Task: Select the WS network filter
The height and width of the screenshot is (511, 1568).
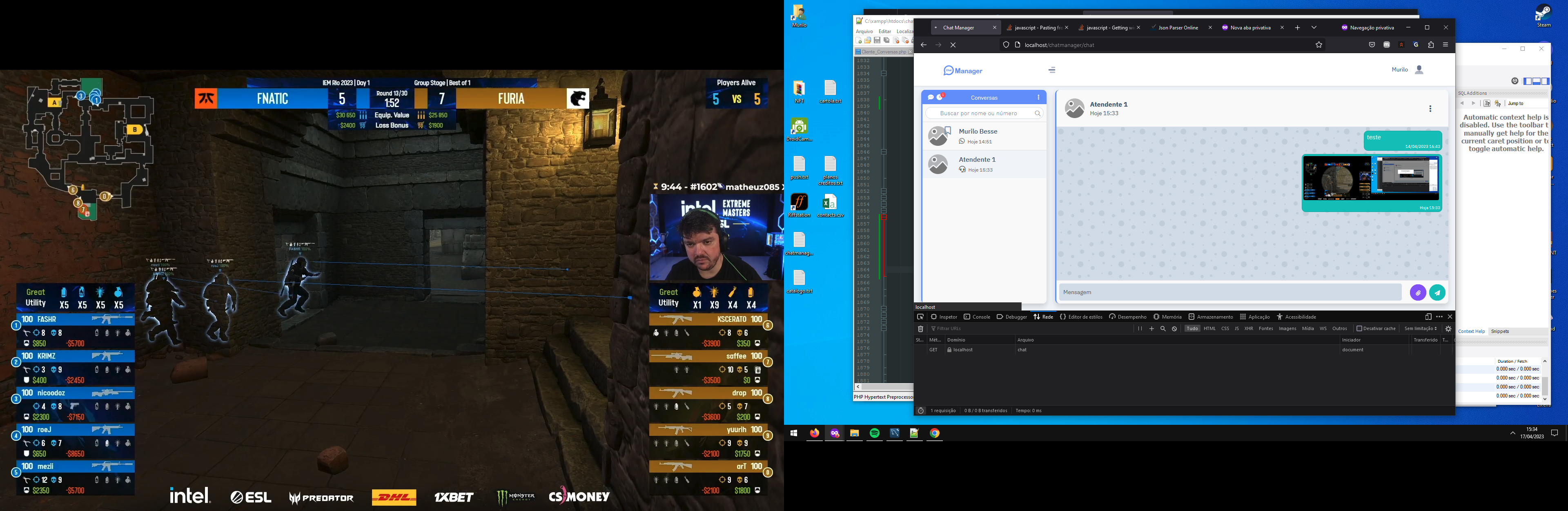Action: pos(1323,329)
